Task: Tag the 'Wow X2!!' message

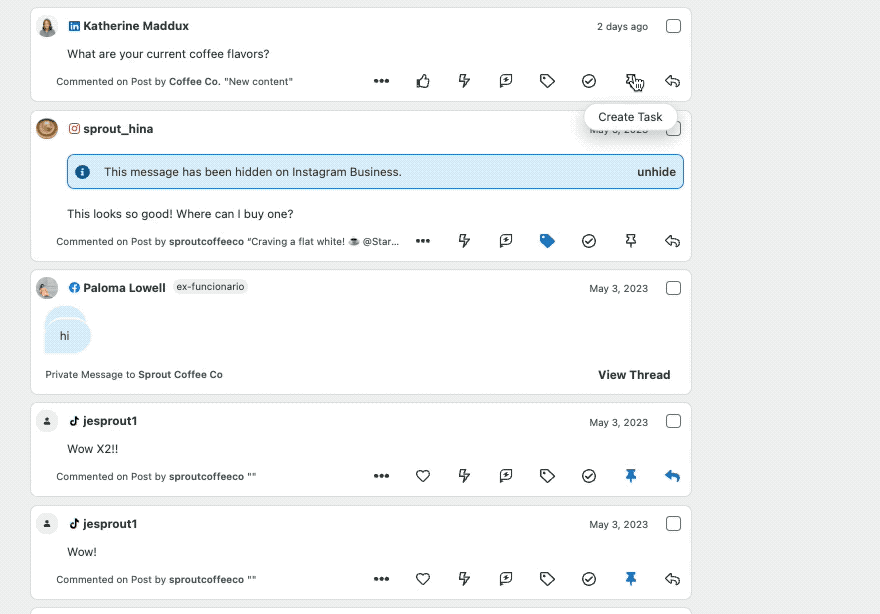Action: pos(547,476)
